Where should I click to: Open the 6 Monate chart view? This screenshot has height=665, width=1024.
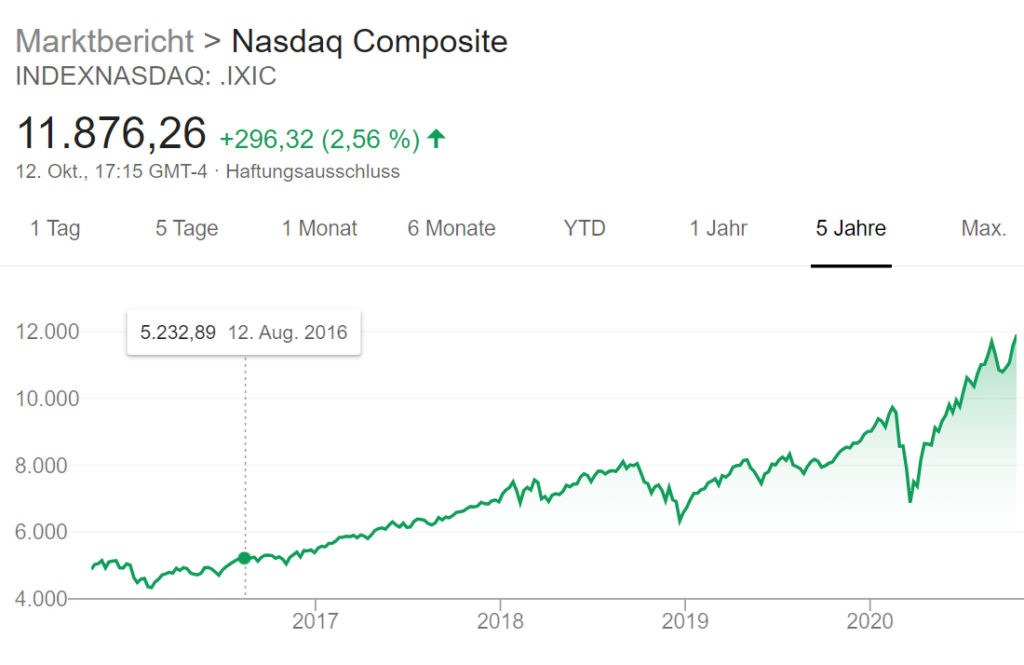coord(451,228)
